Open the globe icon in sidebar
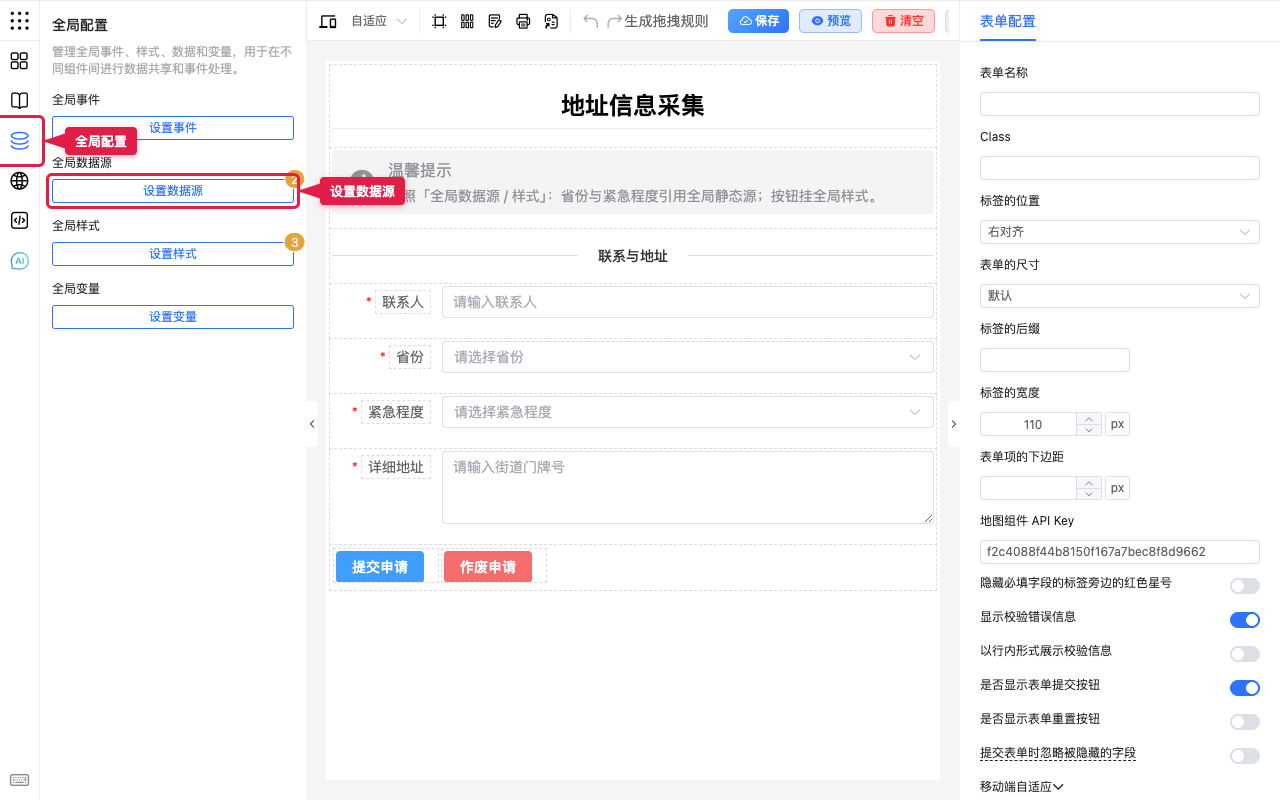 (x=19, y=181)
